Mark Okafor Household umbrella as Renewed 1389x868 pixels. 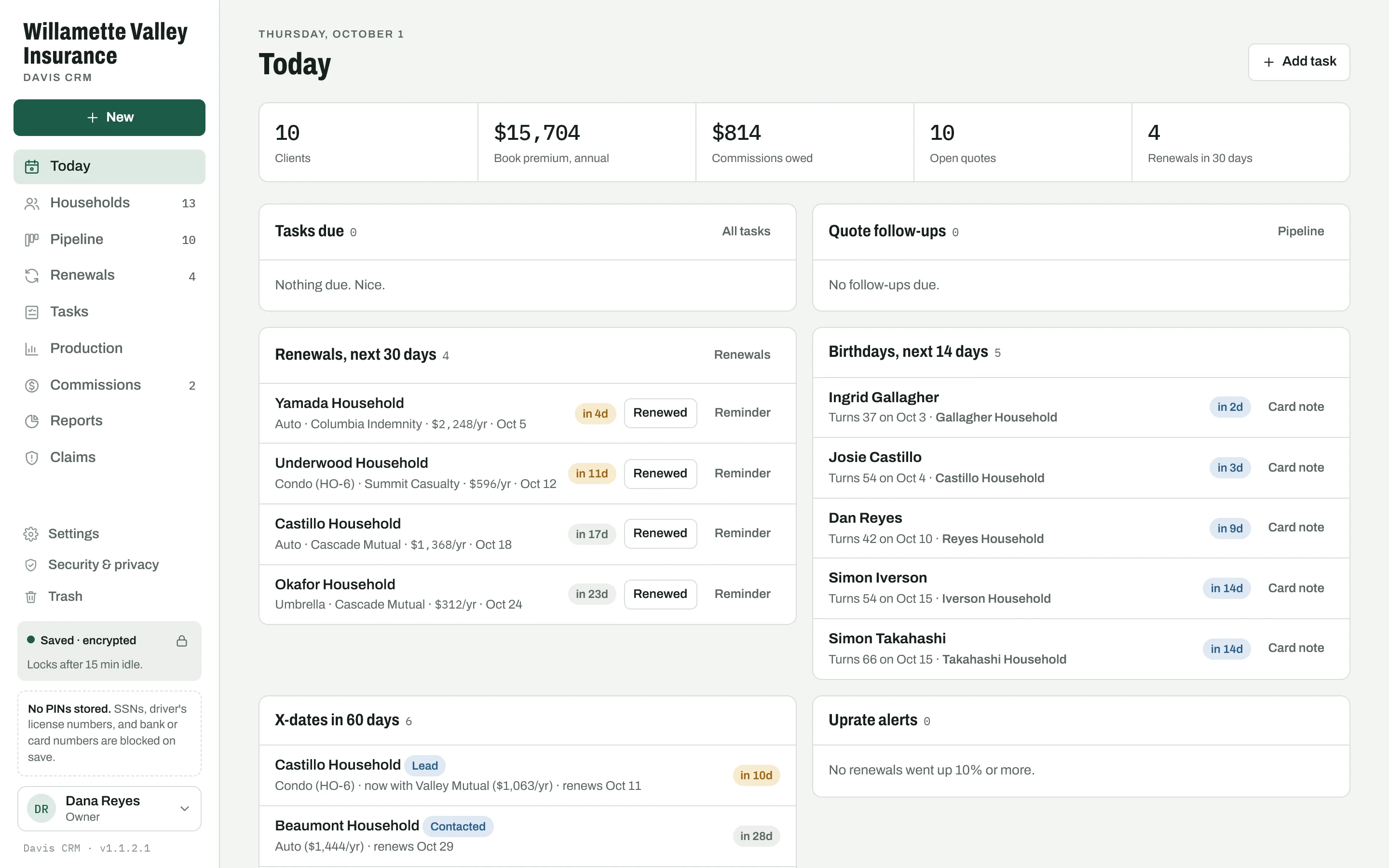[x=660, y=594]
